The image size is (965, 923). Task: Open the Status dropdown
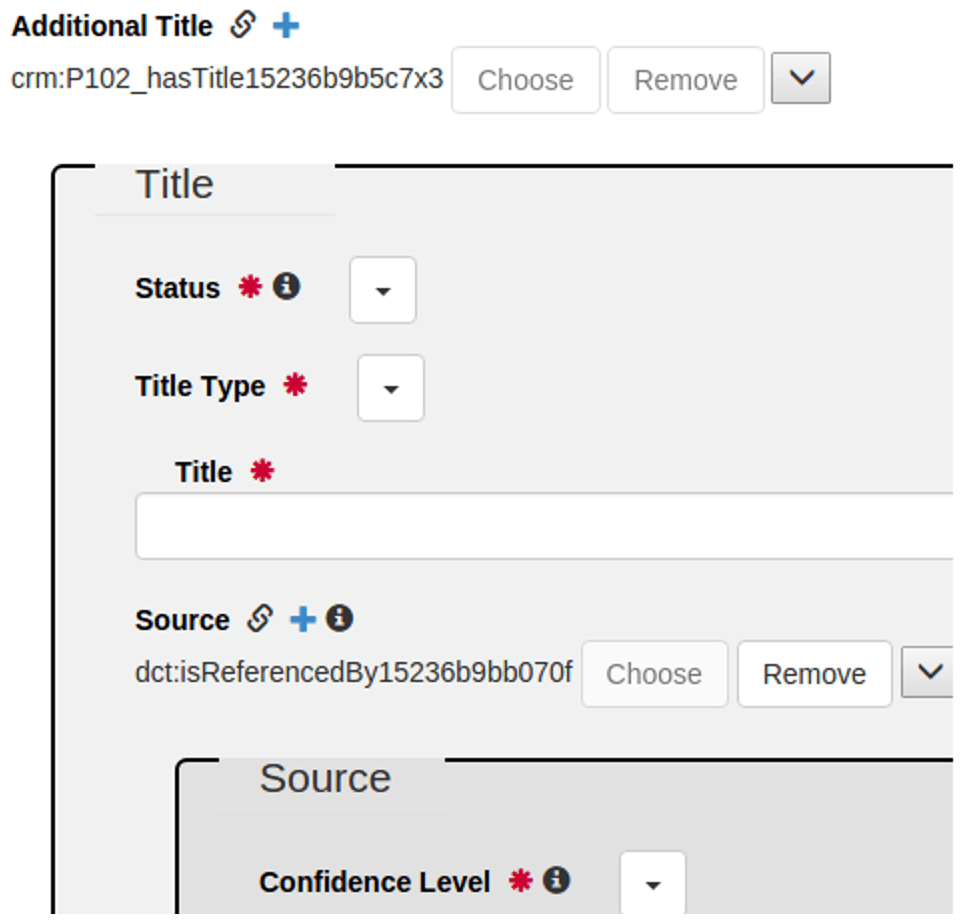click(x=383, y=290)
